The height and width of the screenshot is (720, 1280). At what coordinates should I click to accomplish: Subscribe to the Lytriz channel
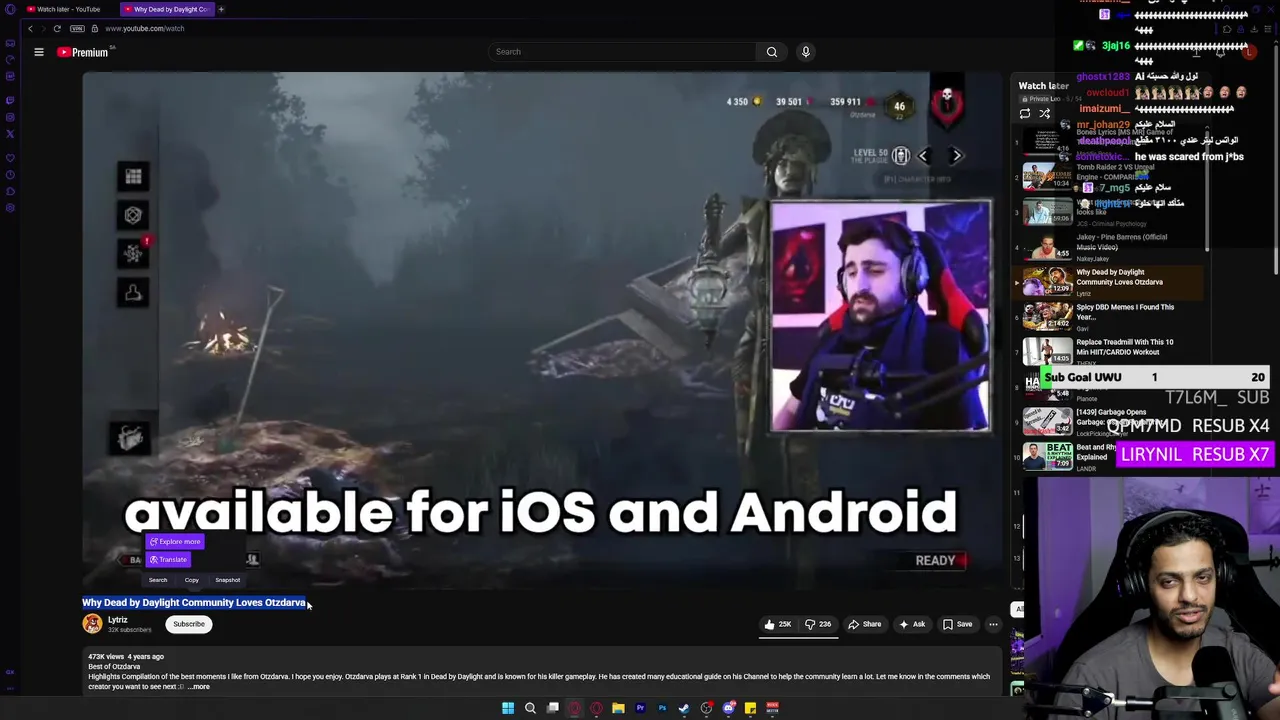pyautogui.click(x=188, y=624)
